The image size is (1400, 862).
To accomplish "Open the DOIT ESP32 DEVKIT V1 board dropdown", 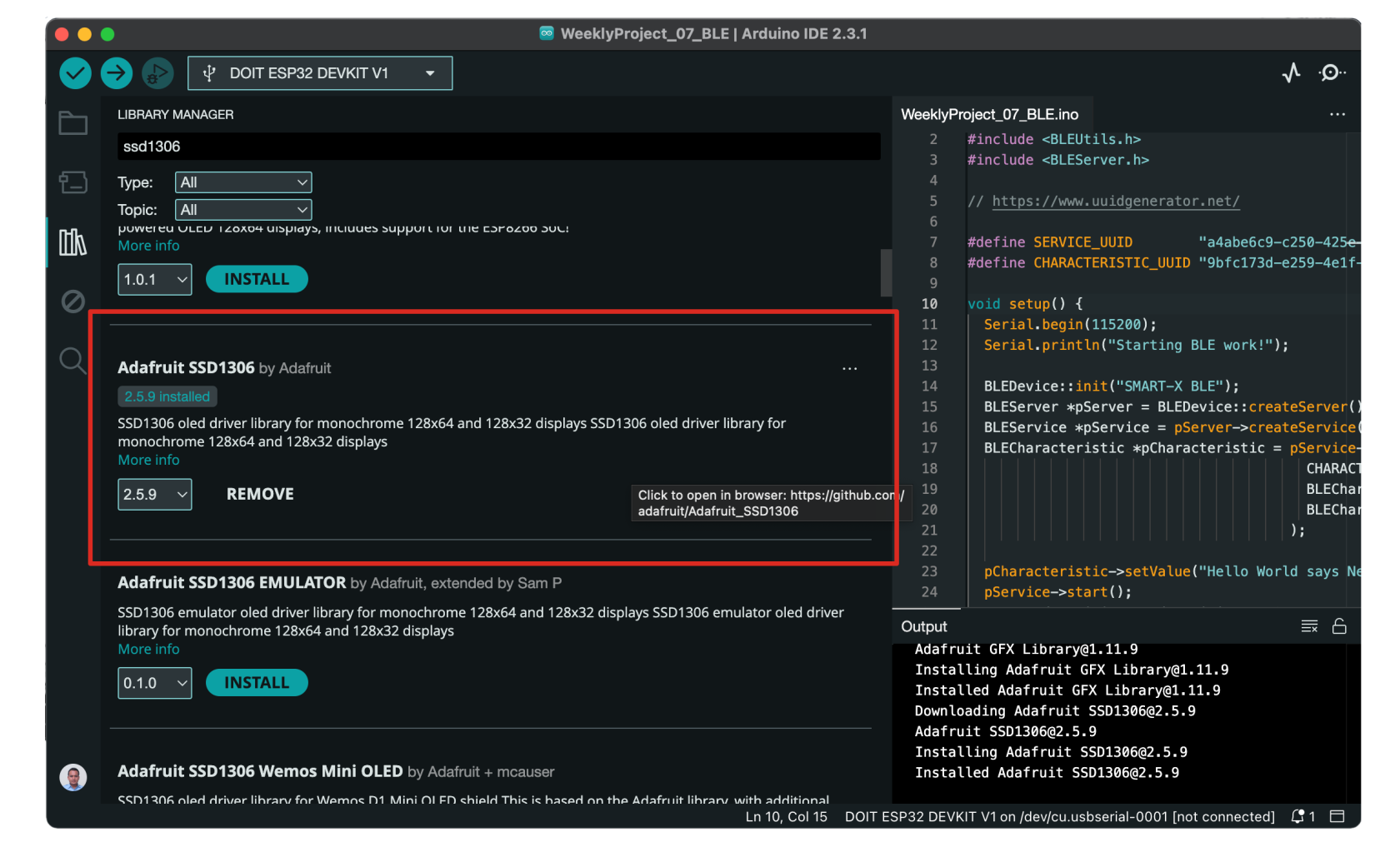I will coord(320,73).
